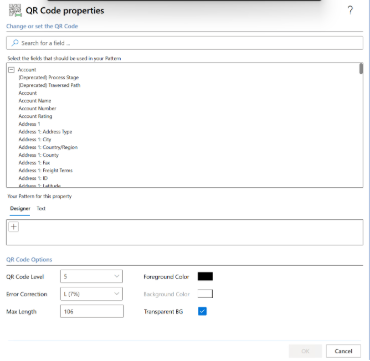Click the Max Length input field
Viewport: 370px width, 361px height.
tap(92, 311)
